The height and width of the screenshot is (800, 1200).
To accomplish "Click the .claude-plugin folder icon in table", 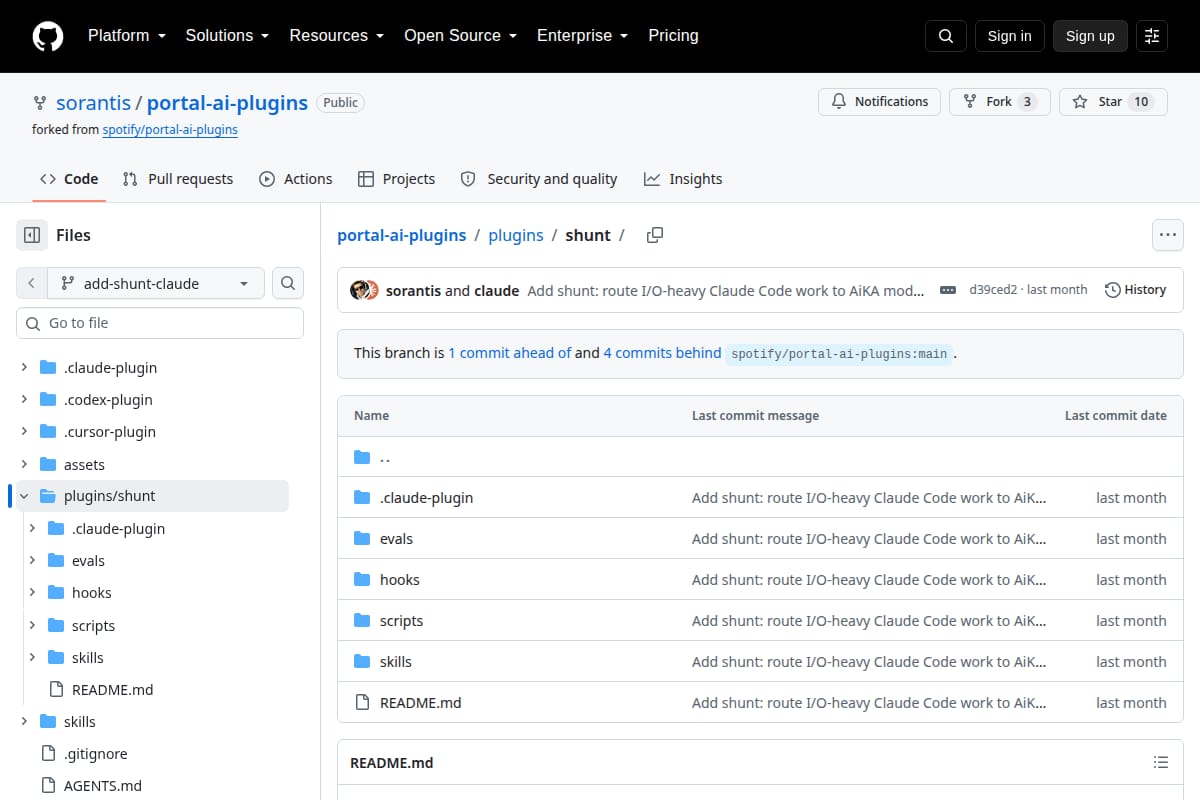I will tap(362, 498).
